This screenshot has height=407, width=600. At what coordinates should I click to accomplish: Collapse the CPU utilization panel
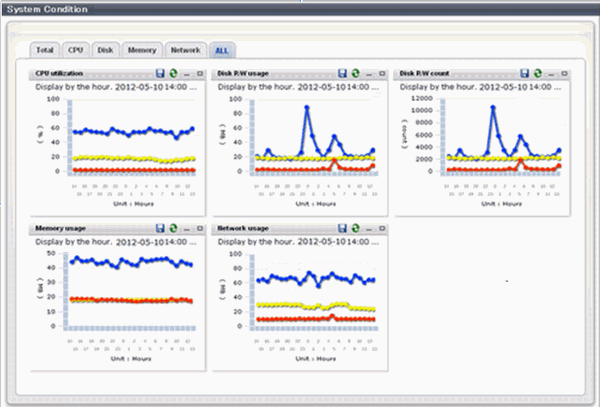186,74
